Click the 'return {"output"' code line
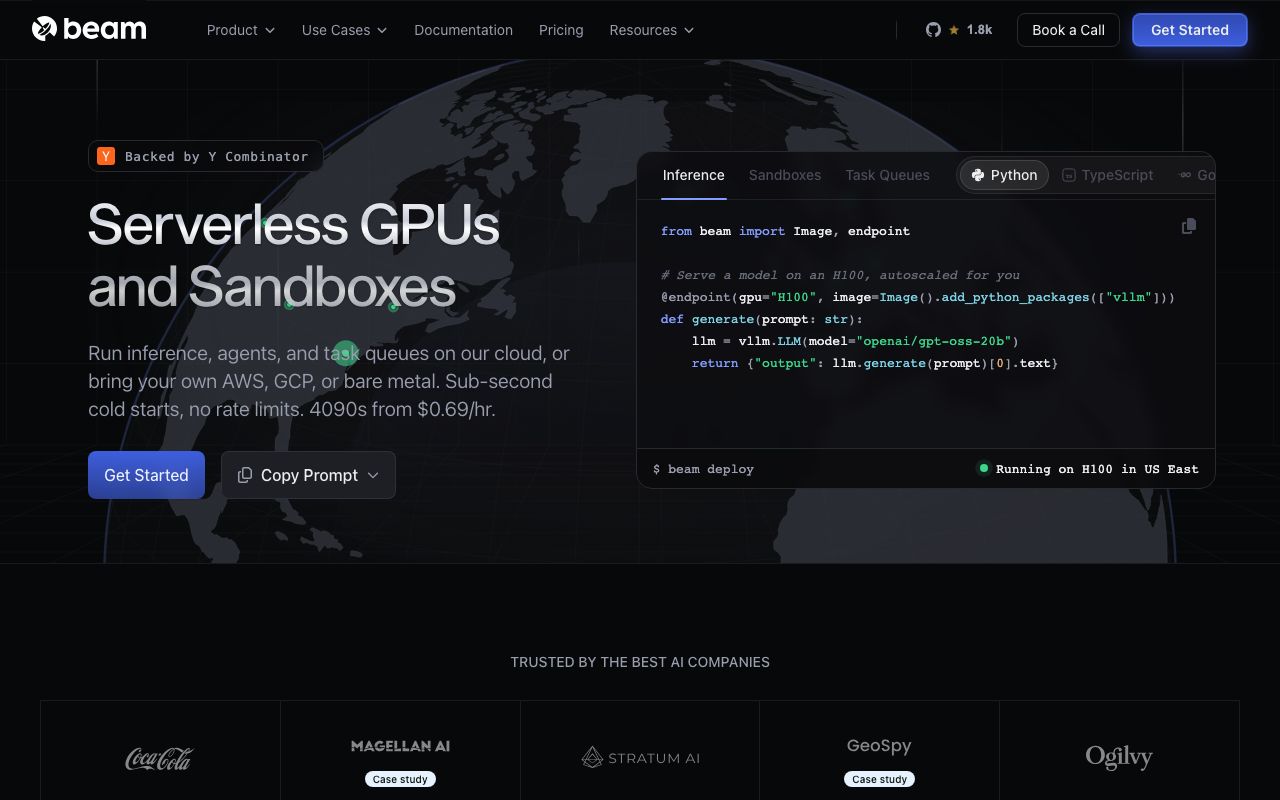The height and width of the screenshot is (800, 1280). tap(875, 363)
